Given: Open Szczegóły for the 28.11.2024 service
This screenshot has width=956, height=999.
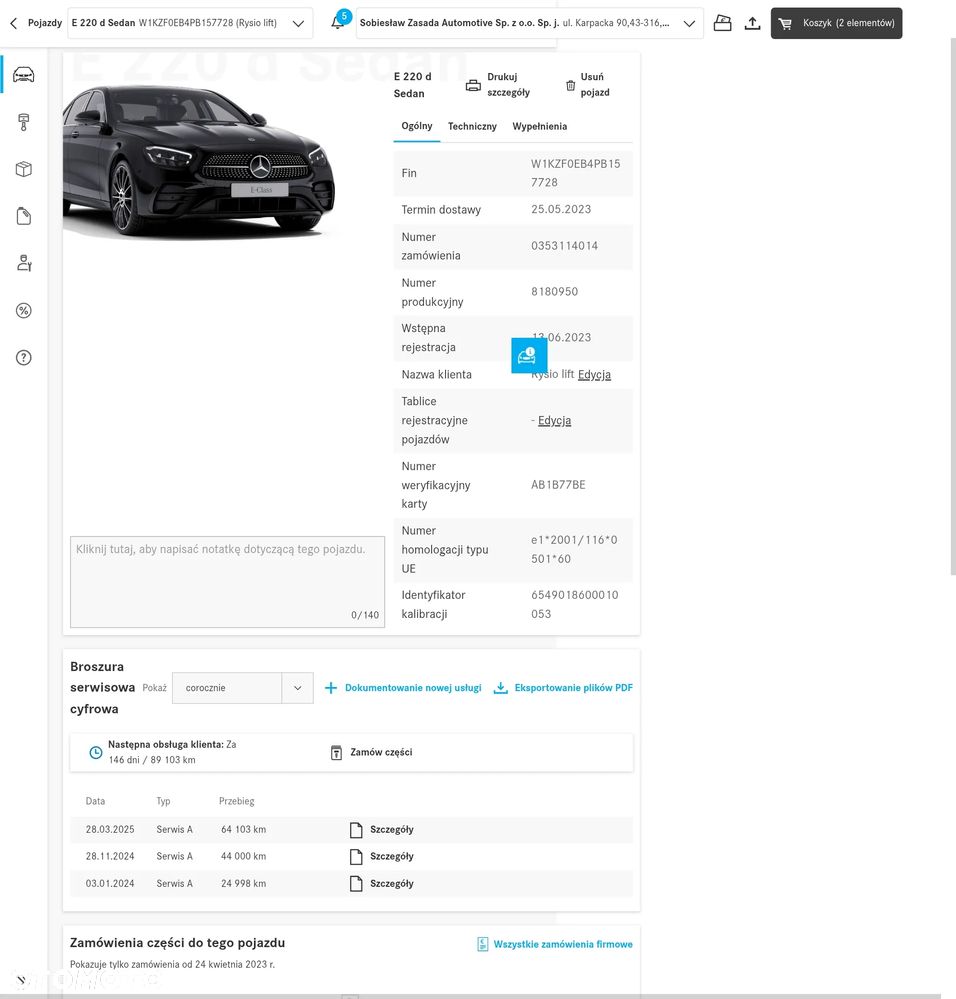Looking at the screenshot, I should click(x=392, y=856).
